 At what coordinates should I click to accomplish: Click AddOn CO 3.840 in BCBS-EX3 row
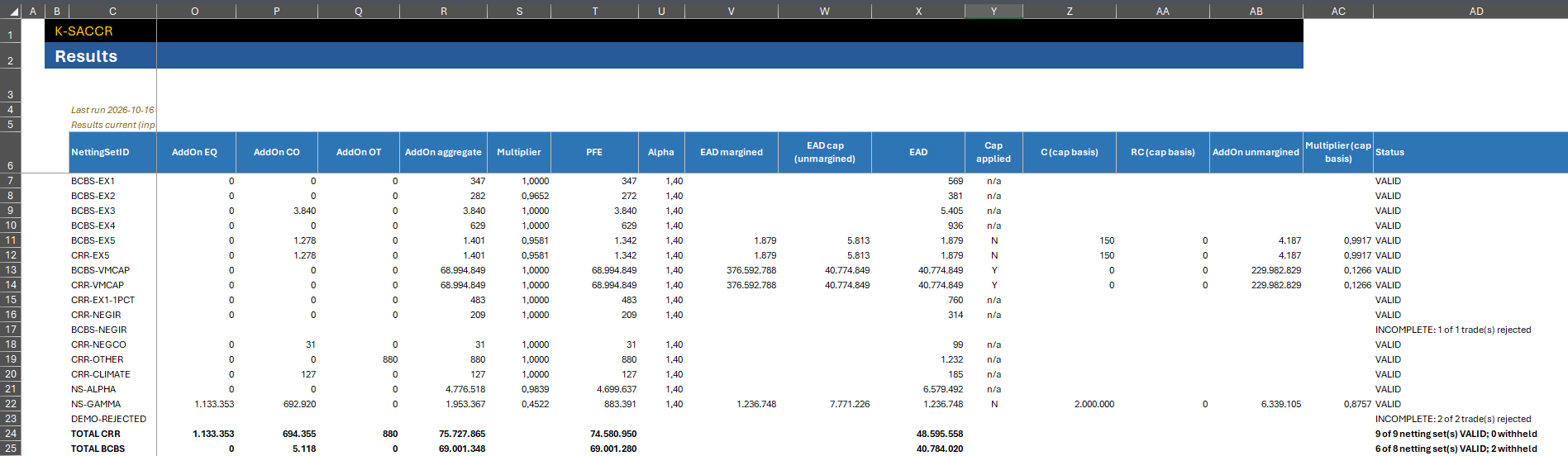(x=277, y=211)
